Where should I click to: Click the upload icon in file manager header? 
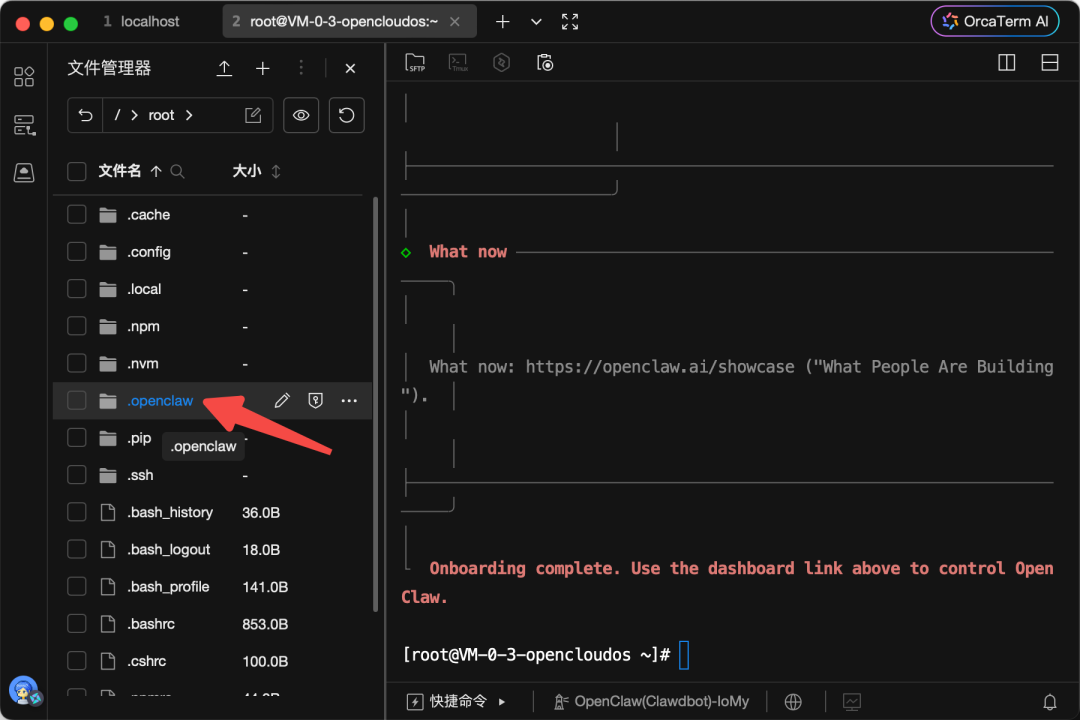224,68
